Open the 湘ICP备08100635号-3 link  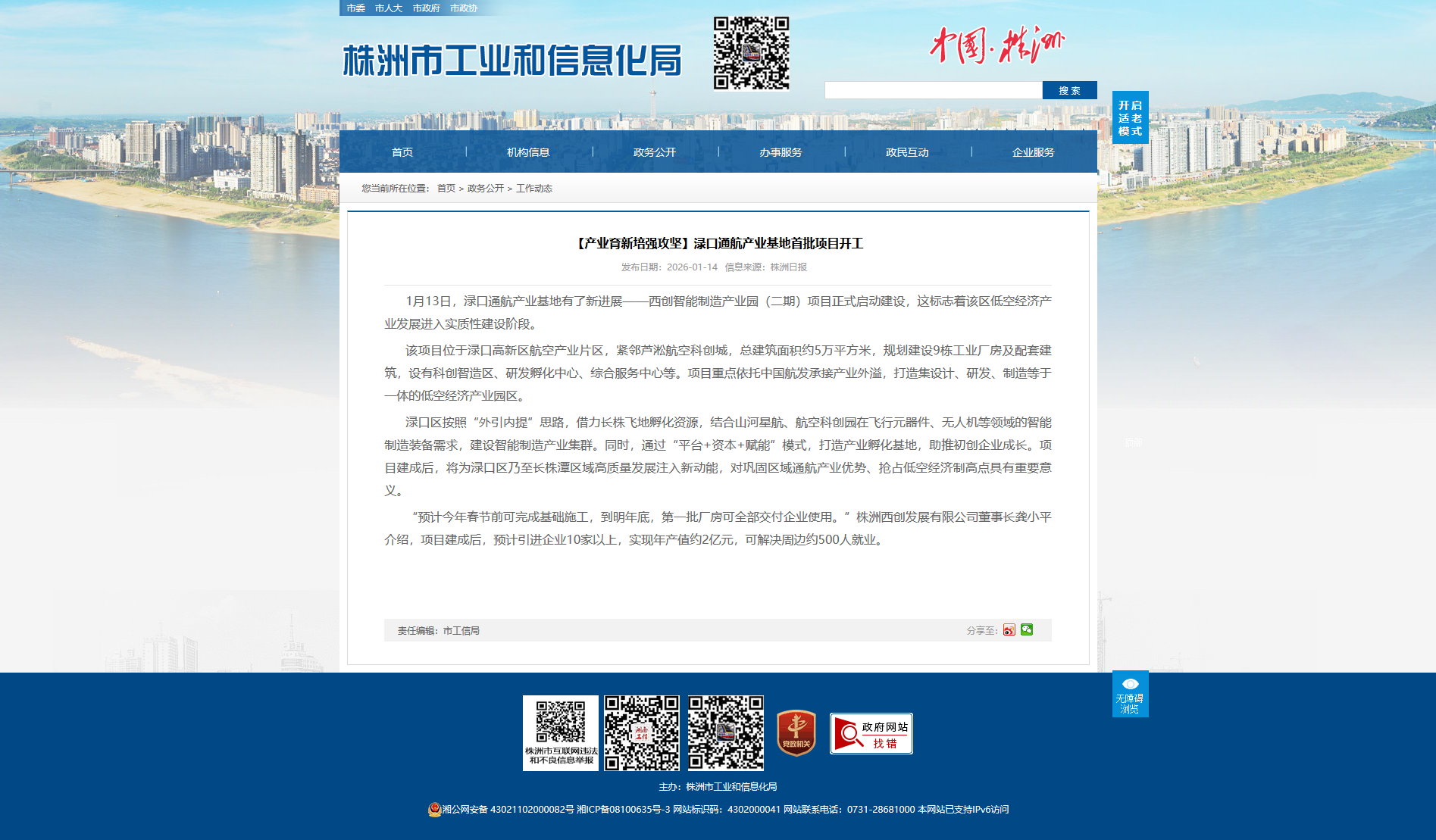(623, 810)
